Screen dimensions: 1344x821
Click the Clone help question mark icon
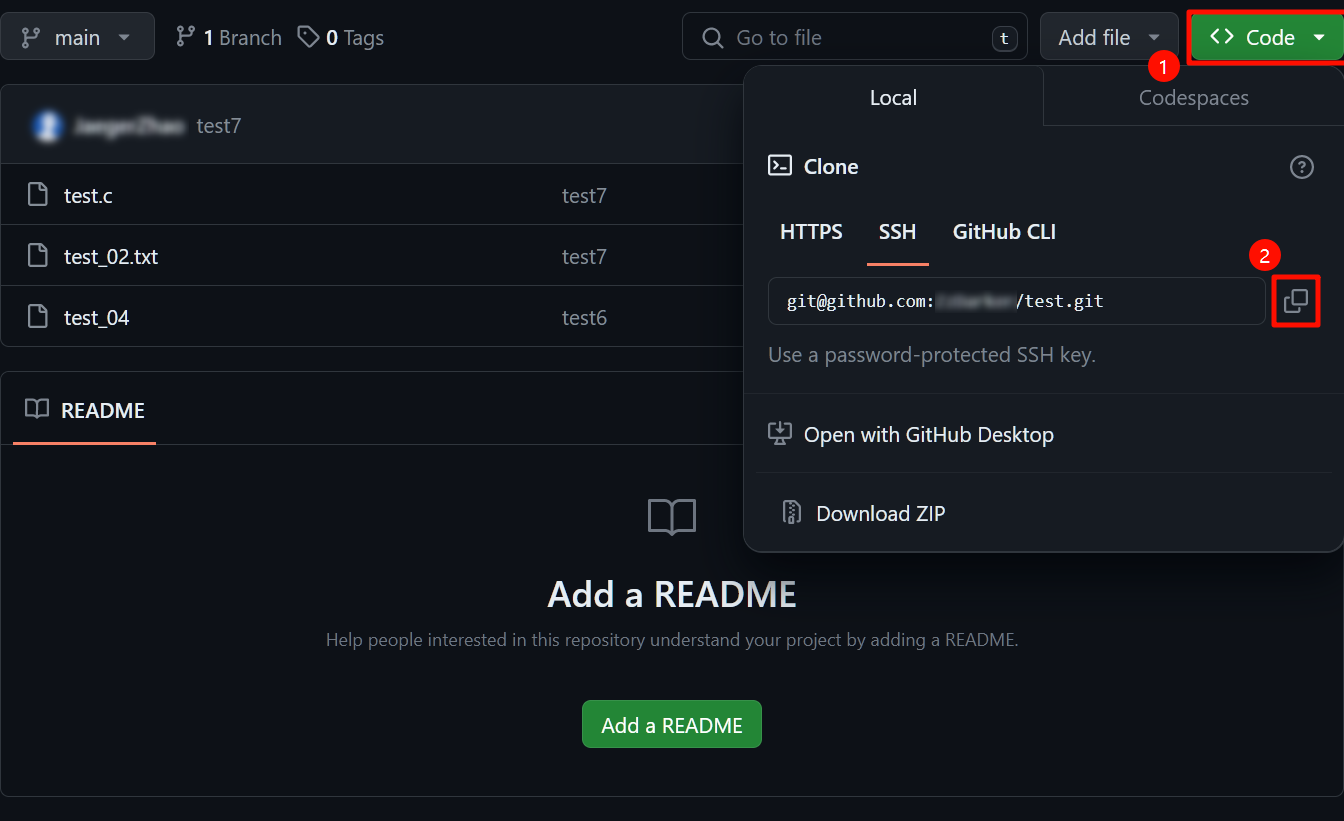pos(1301,166)
